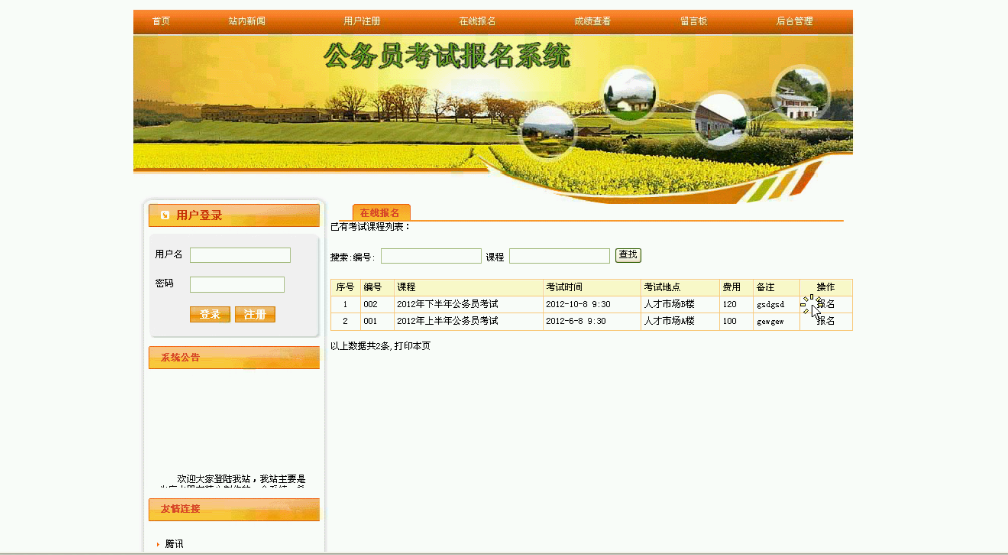Click the 打印本页 link
The image size is (1008, 555).
point(412,346)
